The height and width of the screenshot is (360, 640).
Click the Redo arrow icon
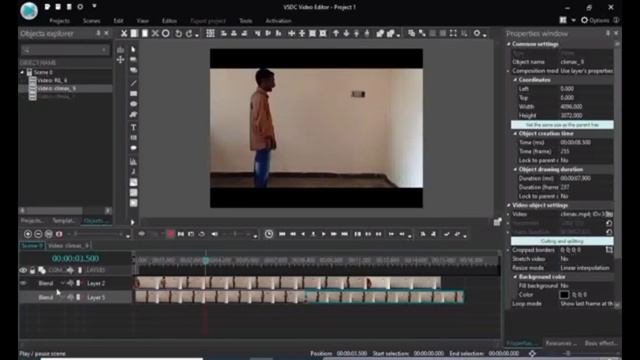(189, 33)
